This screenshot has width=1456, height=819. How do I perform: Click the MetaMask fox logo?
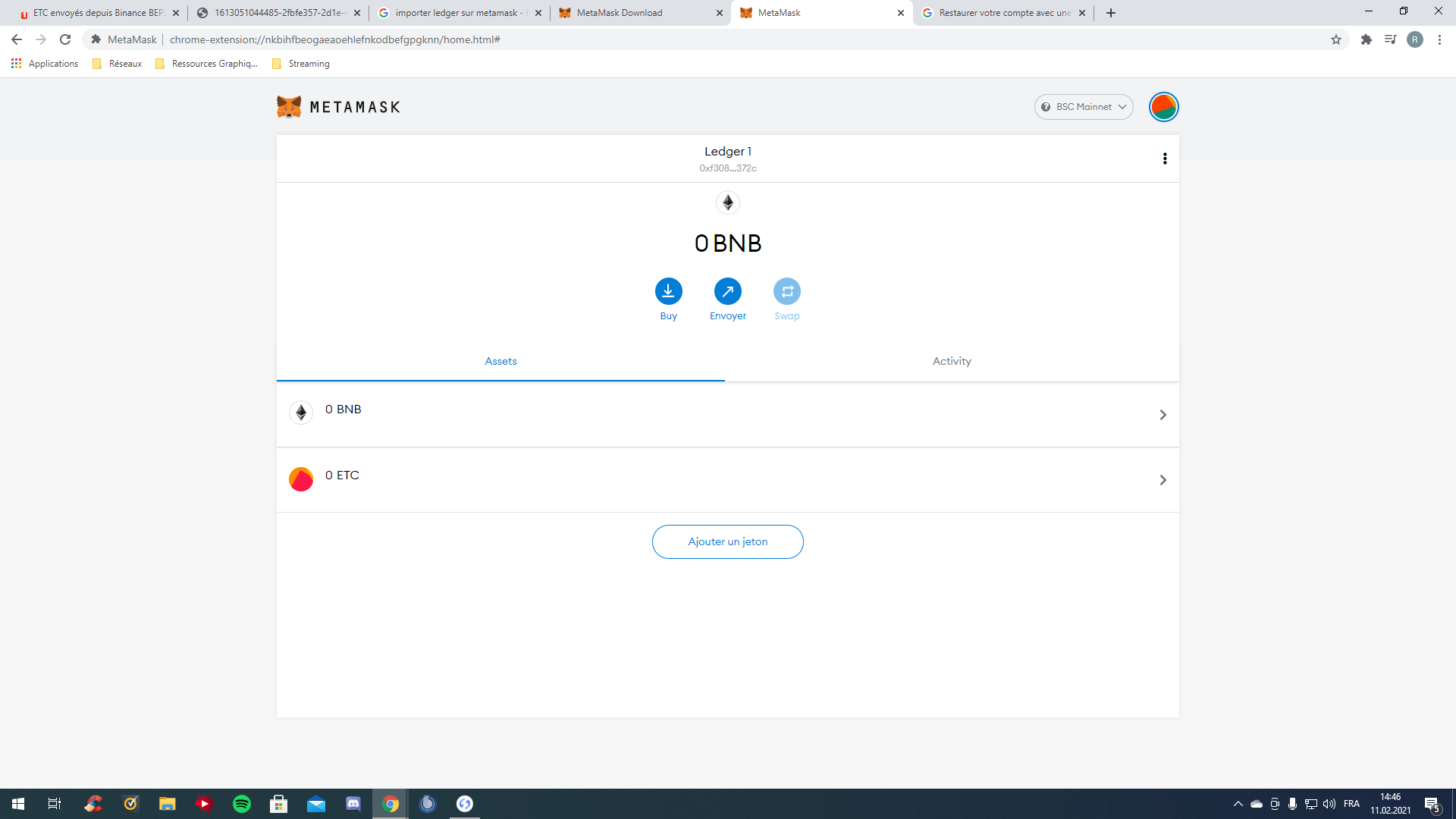point(289,107)
